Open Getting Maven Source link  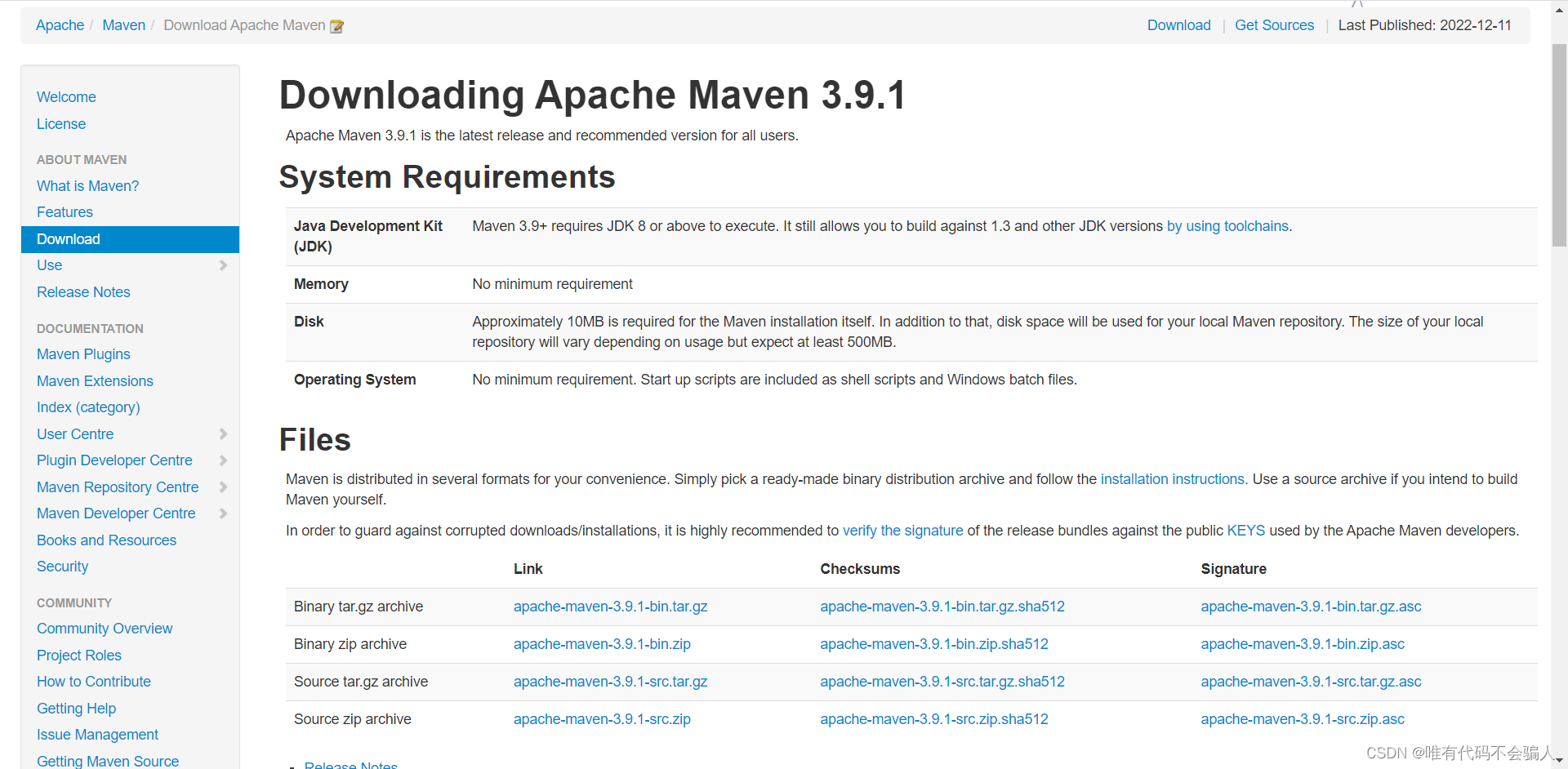108,761
